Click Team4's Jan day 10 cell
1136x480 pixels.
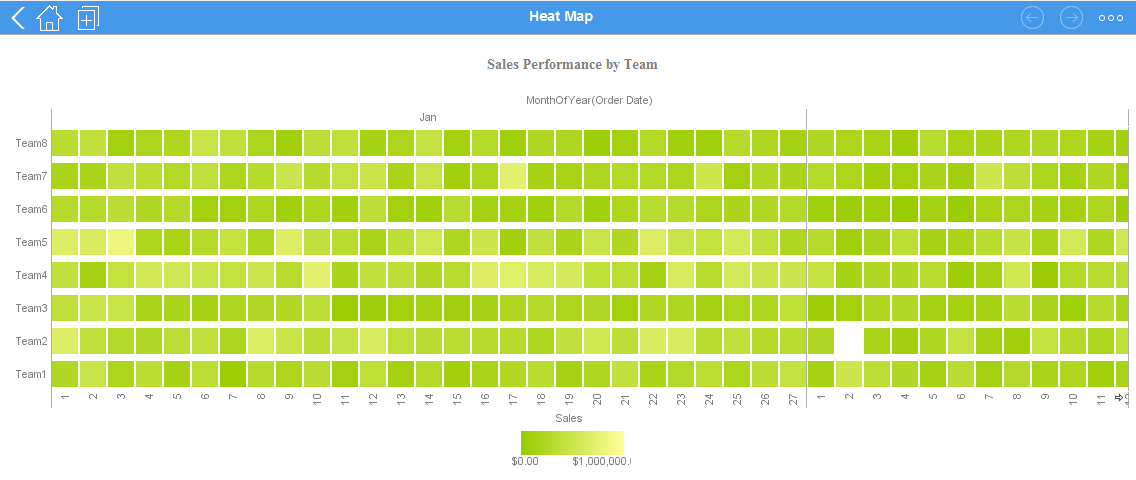(317, 275)
